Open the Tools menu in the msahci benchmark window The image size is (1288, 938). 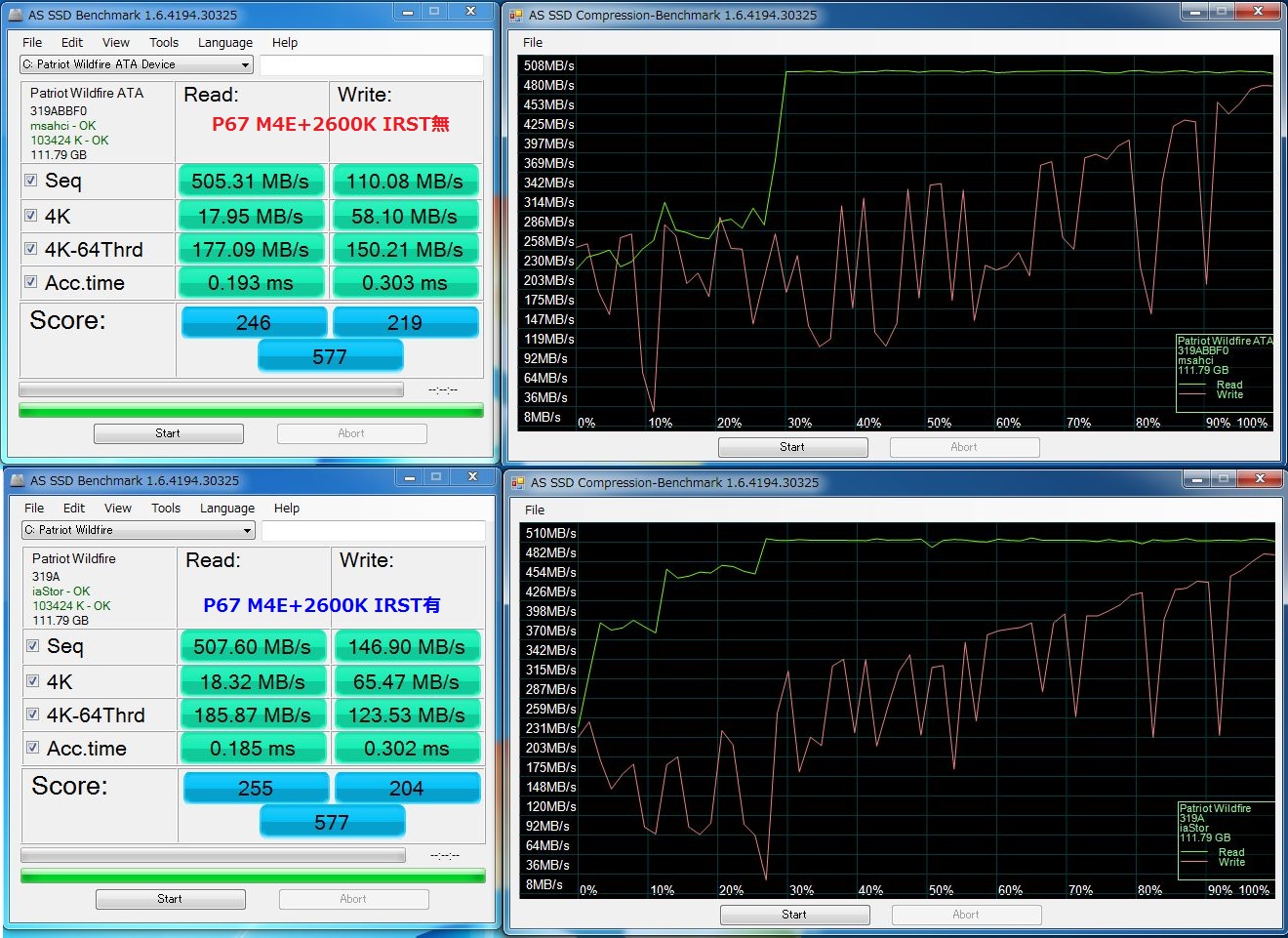tap(164, 43)
